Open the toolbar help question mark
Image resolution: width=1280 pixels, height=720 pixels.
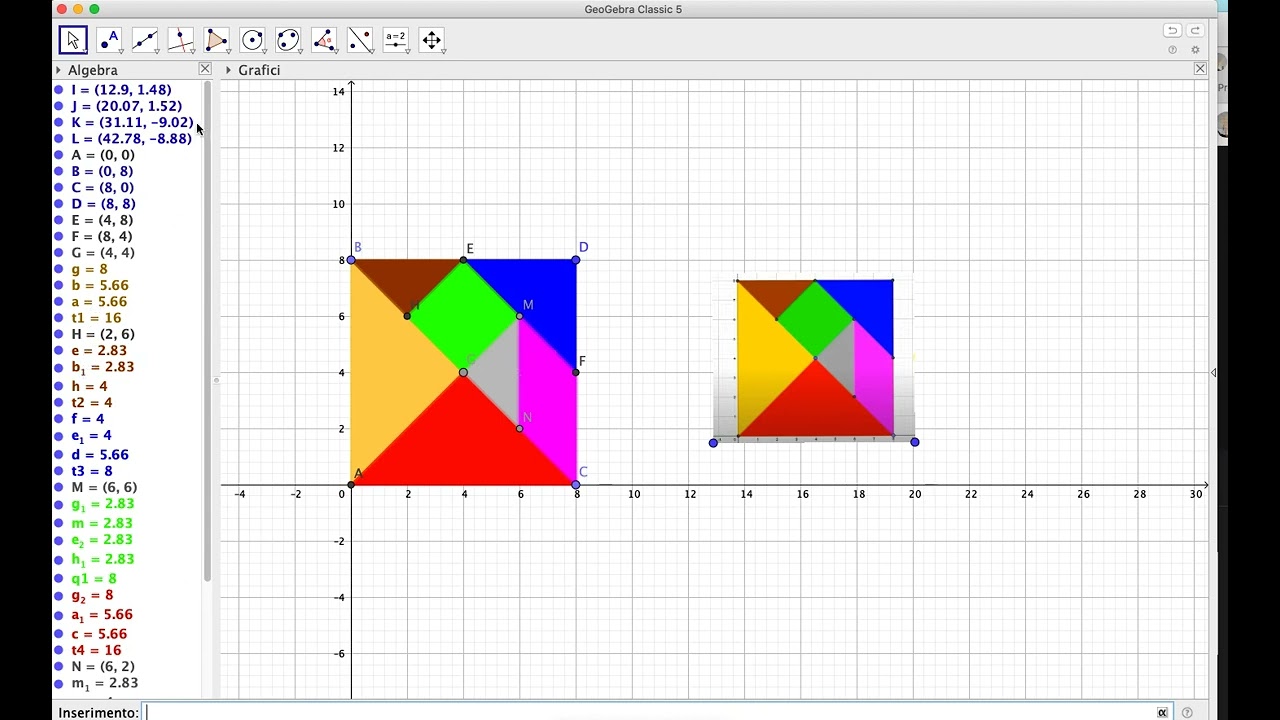click(1172, 50)
